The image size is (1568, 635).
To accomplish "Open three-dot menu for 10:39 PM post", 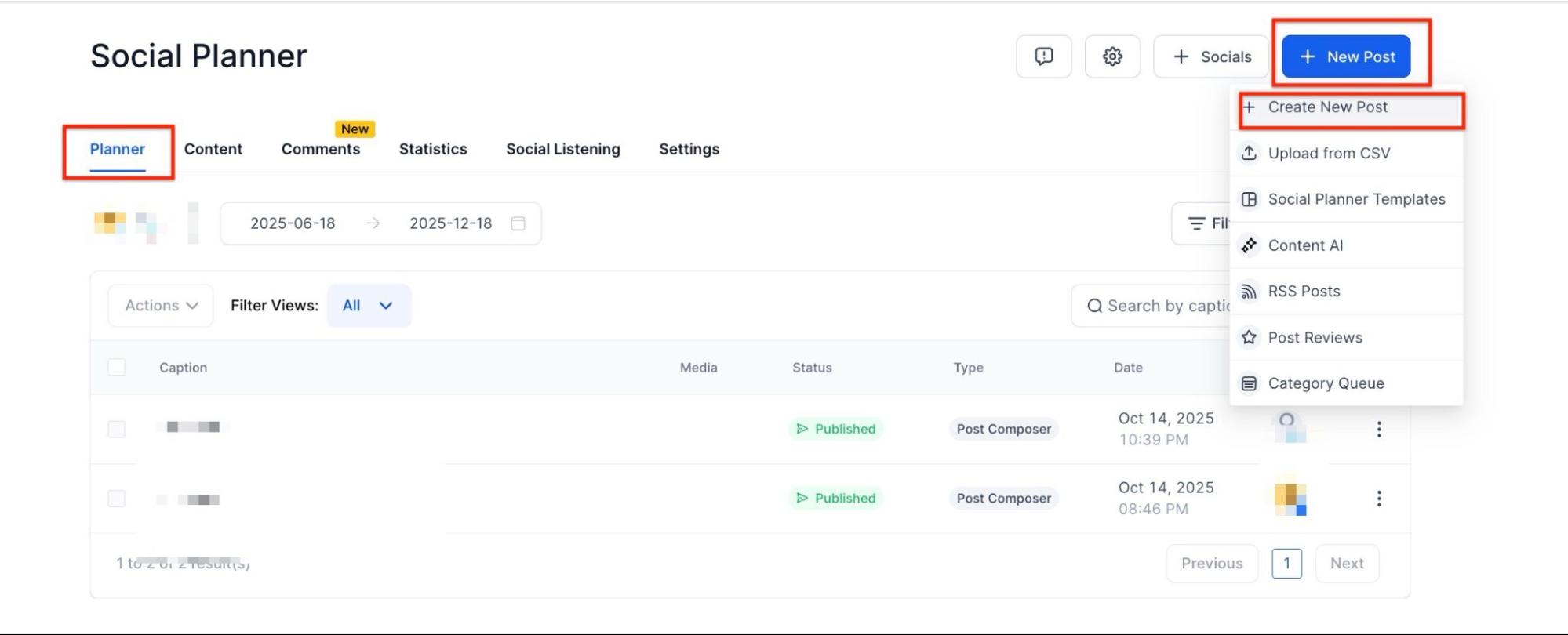I will point(1378,429).
